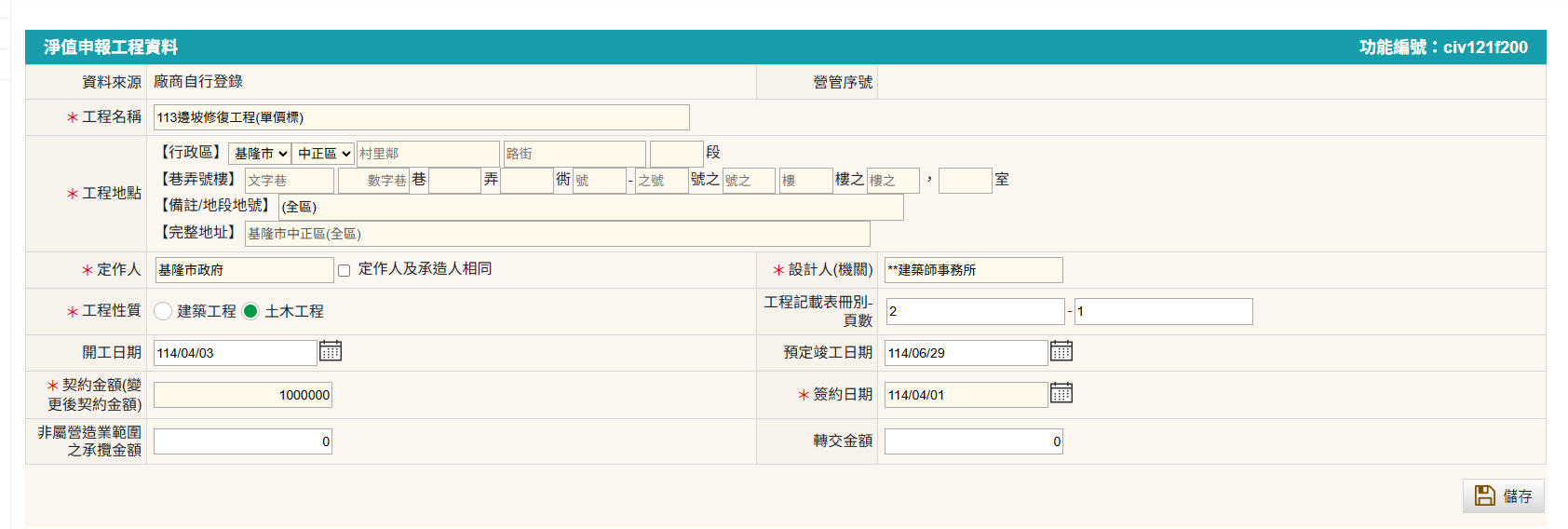This screenshot has width=1568, height=529.
Task: Click the 非屬營造業範圍之承攬金額 field
Action: [243, 441]
